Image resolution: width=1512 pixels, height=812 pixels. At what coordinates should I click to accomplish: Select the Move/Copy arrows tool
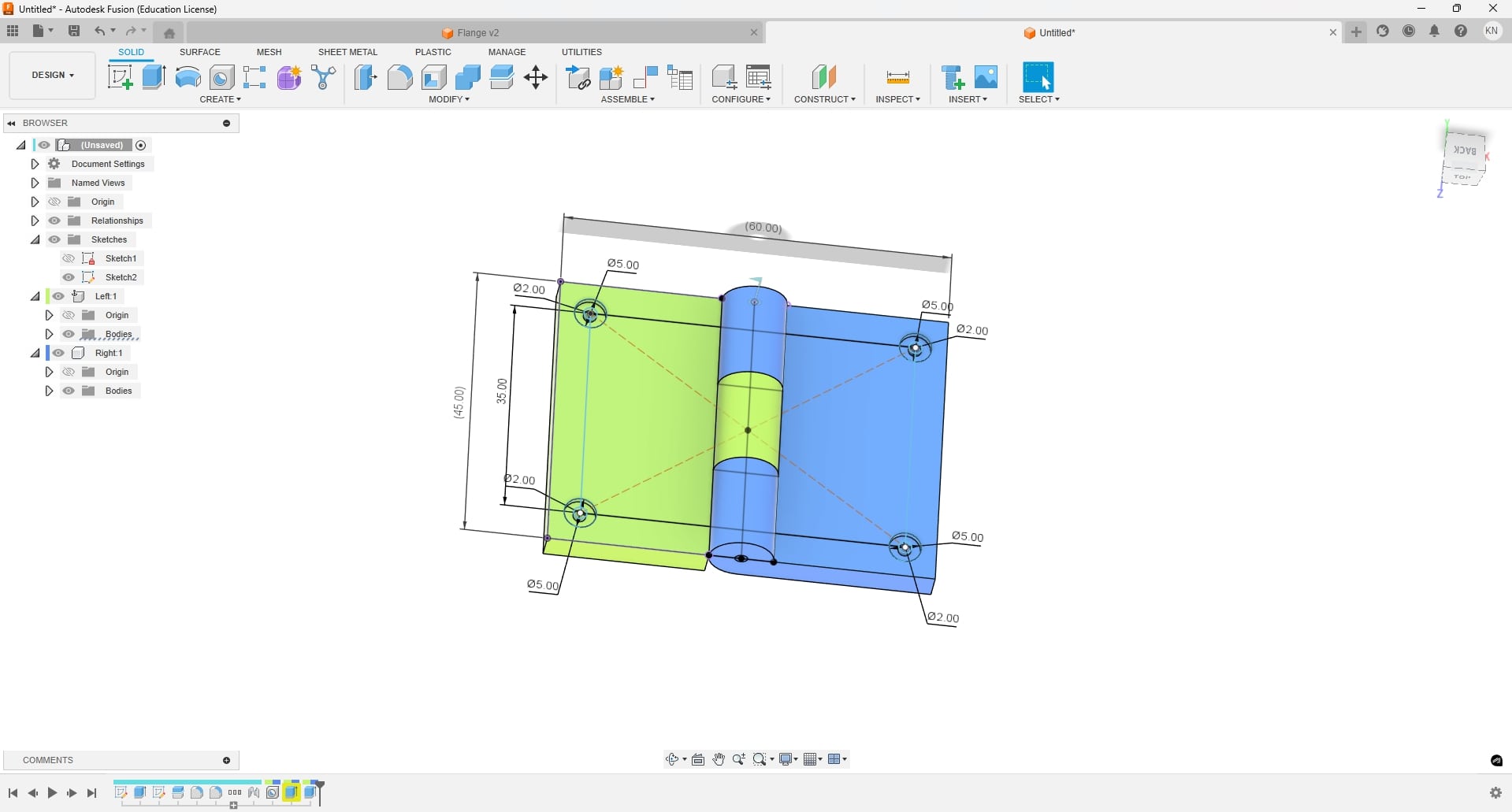pos(536,77)
